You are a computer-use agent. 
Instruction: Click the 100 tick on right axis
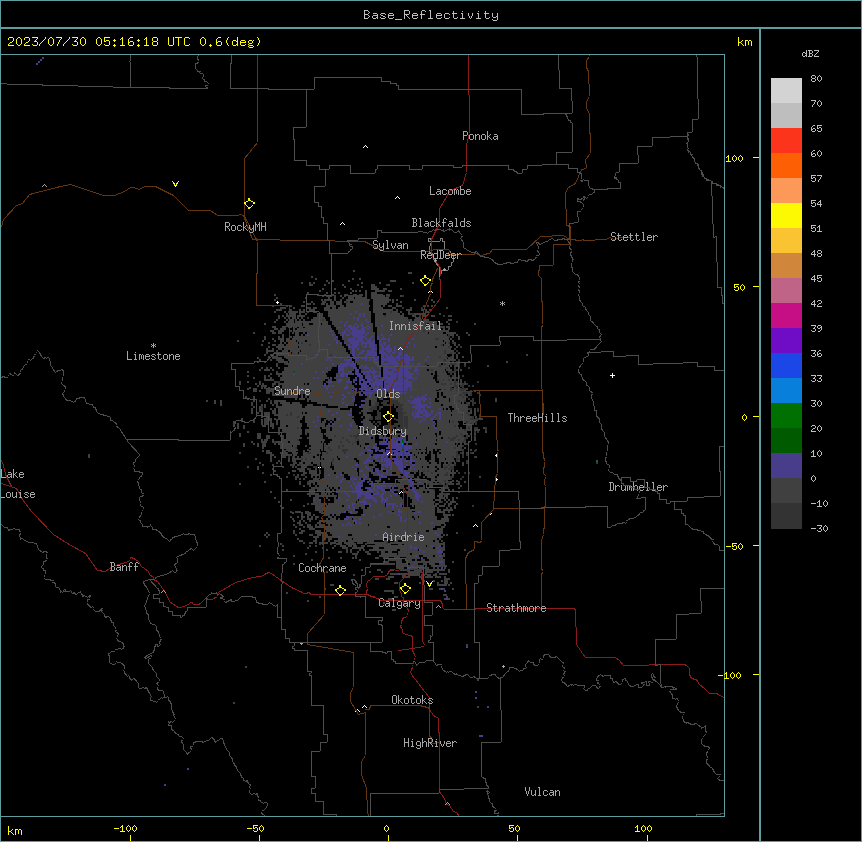(x=734, y=158)
